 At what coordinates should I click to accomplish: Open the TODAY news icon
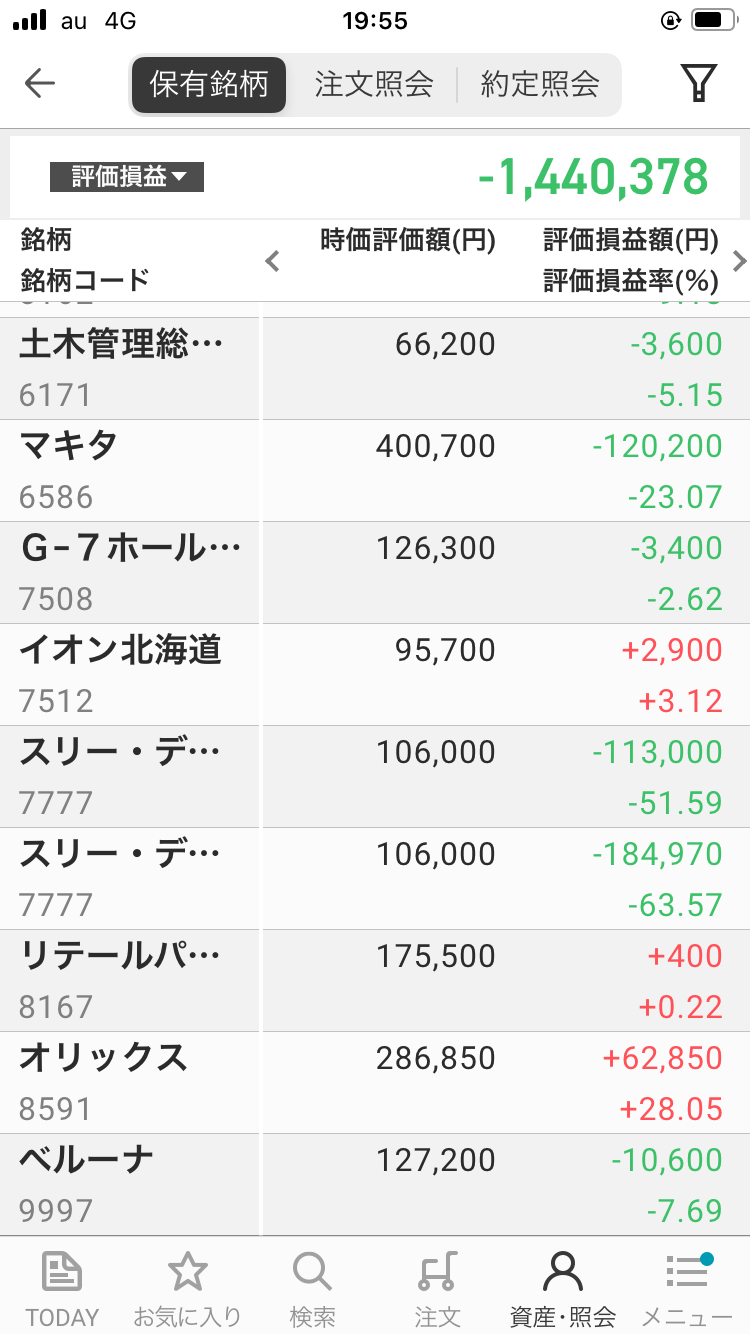pos(62,1273)
